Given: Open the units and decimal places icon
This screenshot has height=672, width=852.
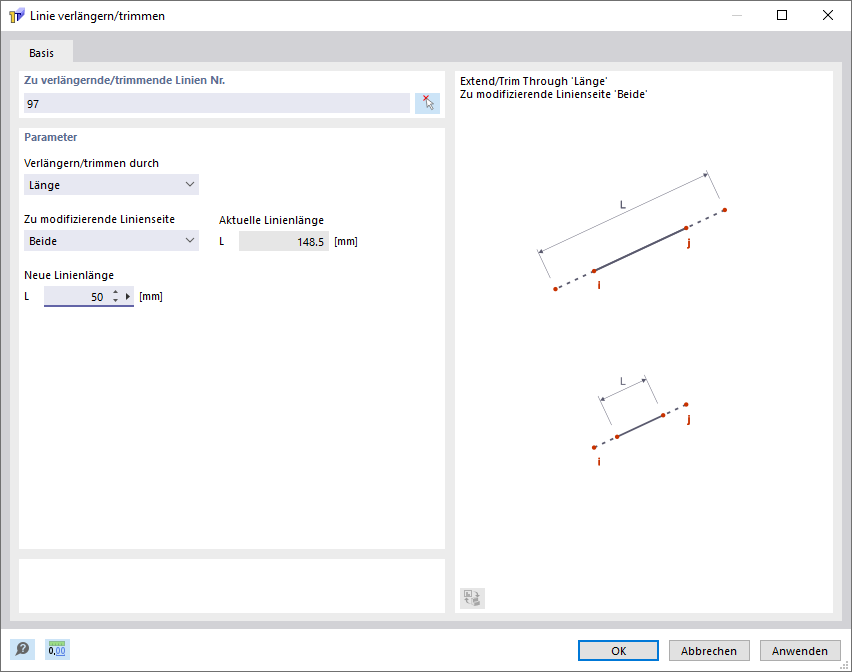Looking at the screenshot, I should coord(57,649).
